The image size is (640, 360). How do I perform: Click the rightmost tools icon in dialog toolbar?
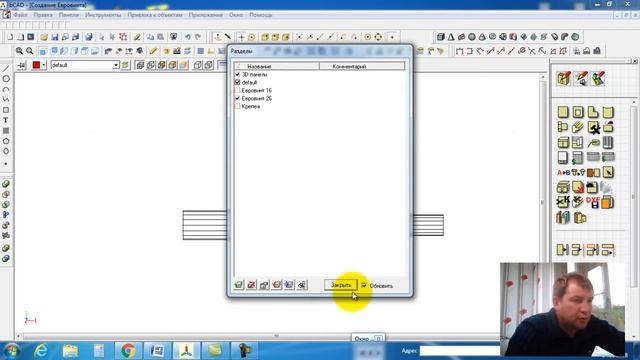pos(302,285)
